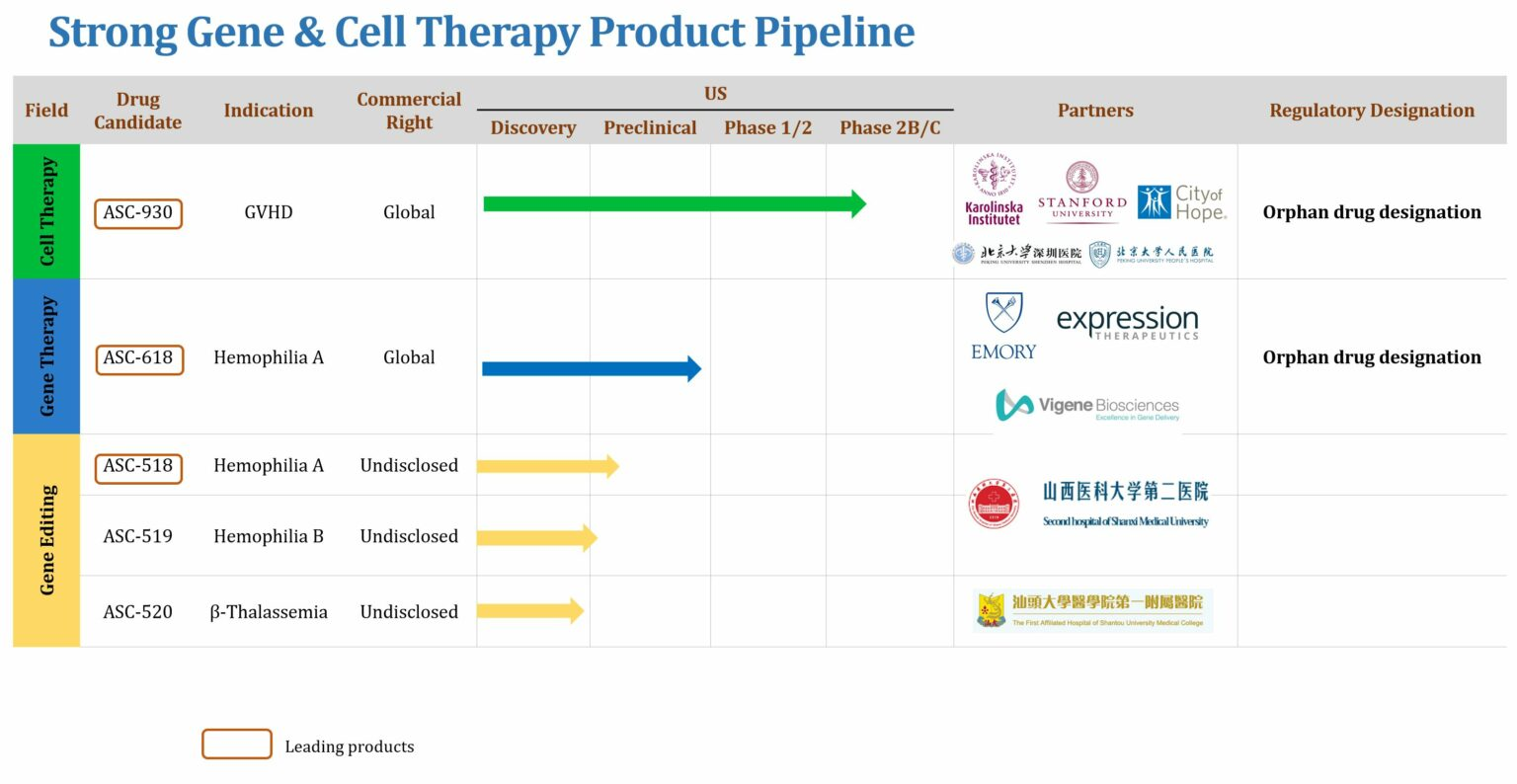Select the ASC-618 drug candidate box
1517x784 pixels.
139,358
